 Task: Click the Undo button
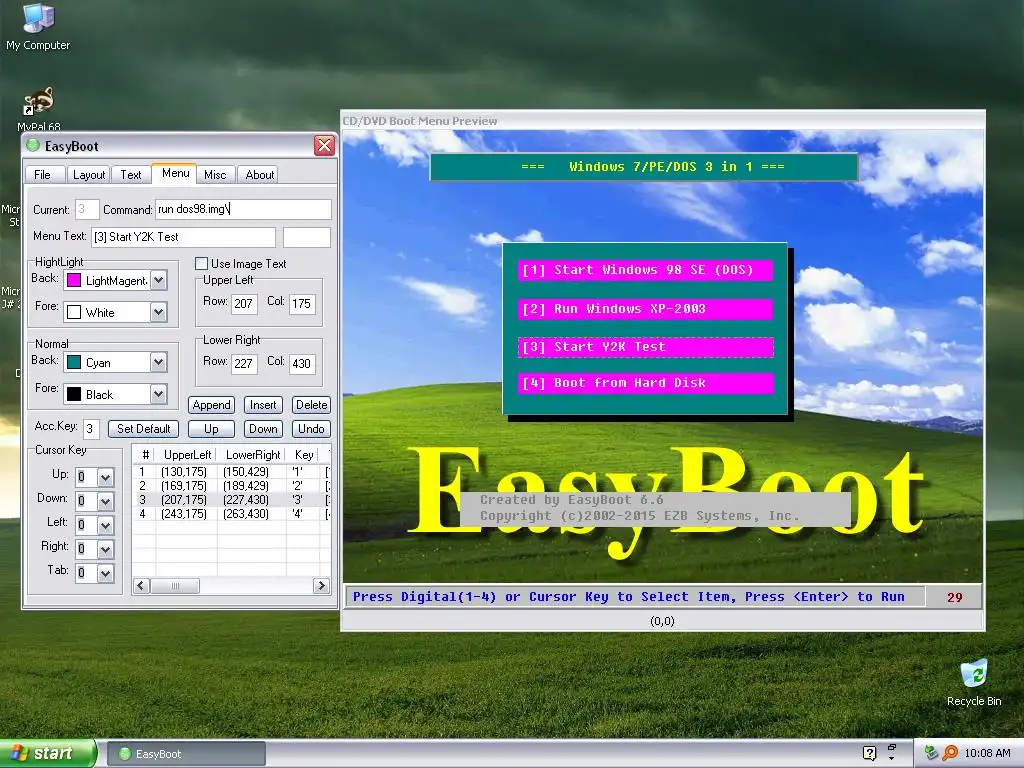(x=312, y=429)
